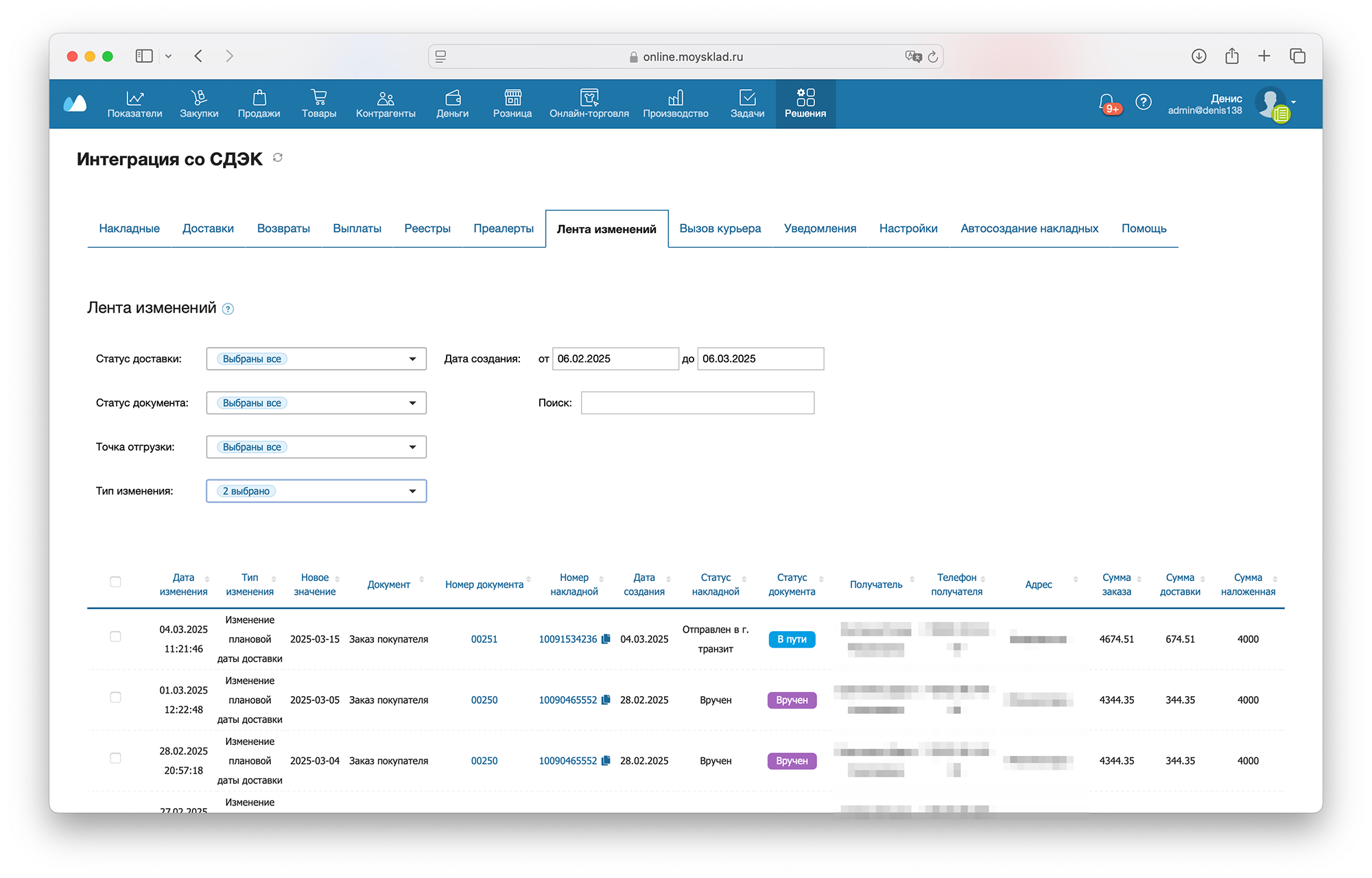
Task: Switch to the Накладные tab
Action: (129, 228)
